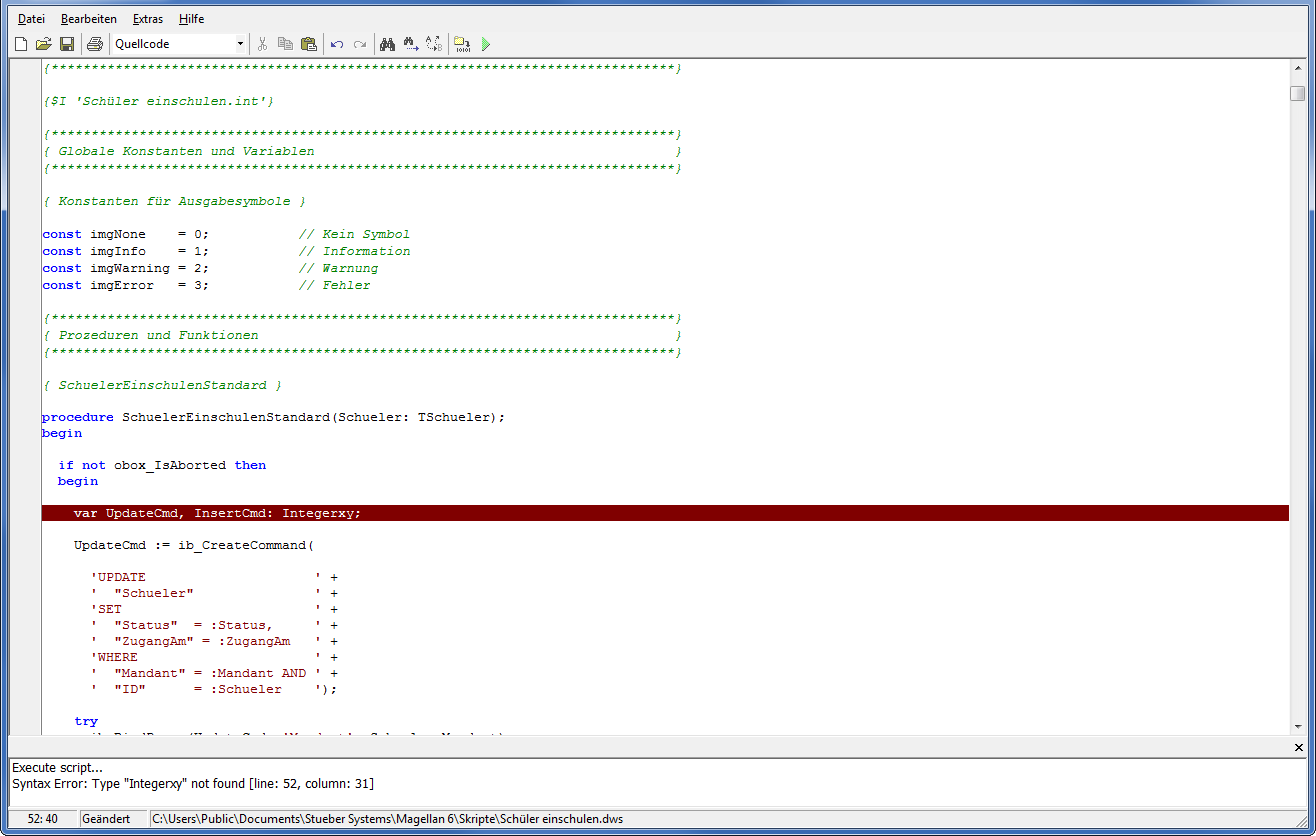Redo the undone edit

(360, 44)
